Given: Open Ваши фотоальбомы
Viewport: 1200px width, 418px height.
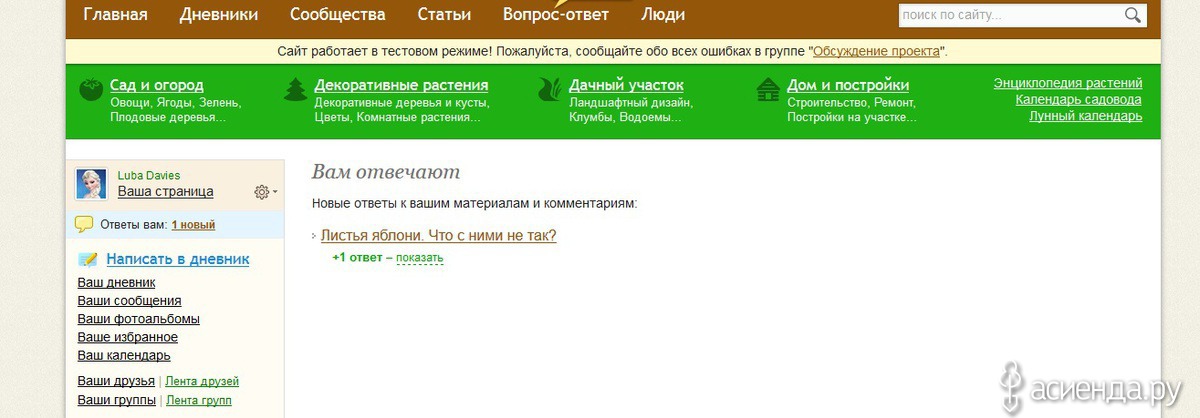Looking at the screenshot, I should pos(139,319).
